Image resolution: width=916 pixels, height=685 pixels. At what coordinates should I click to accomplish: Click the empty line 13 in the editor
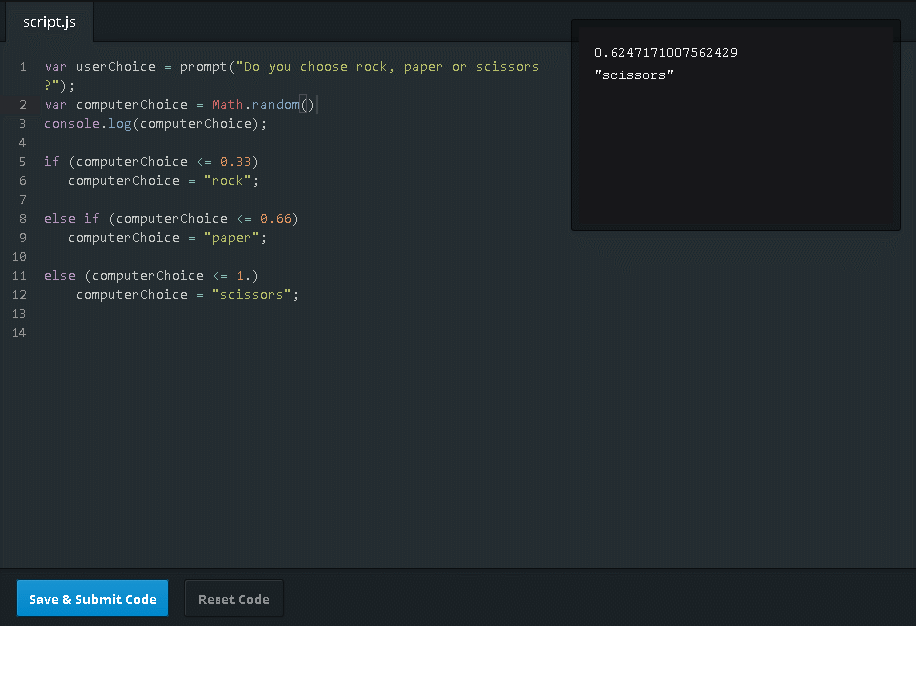(x=292, y=314)
